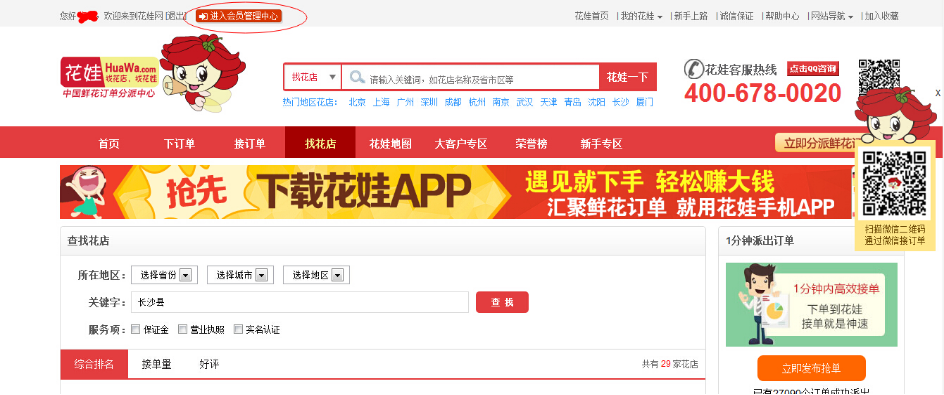Open the 找花店 search type dropdown
This screenshot has height=395, width=944.
tap(313, 77)
